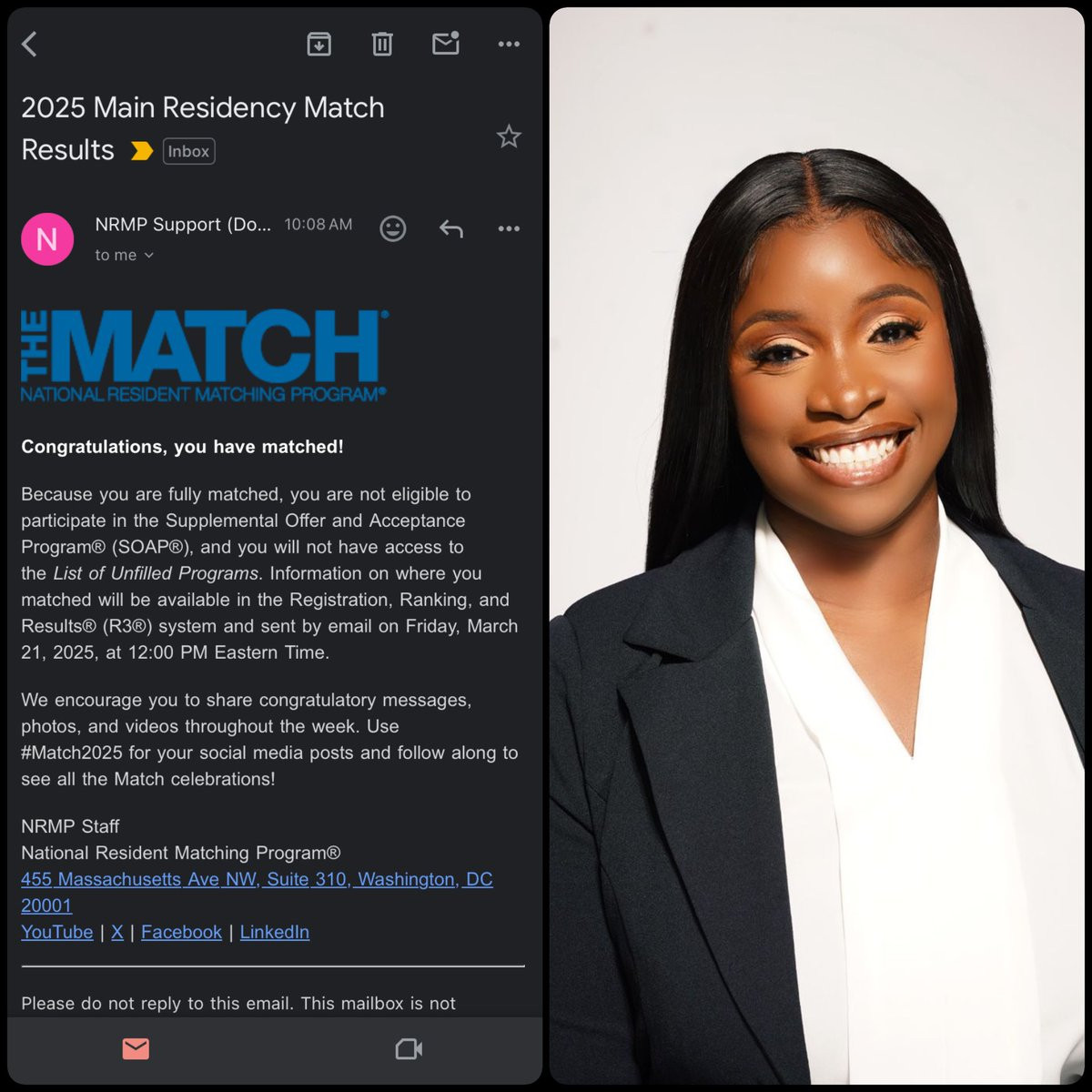Open the Facebook link
Screen dimensions: 1092x1092
[181, 932]
